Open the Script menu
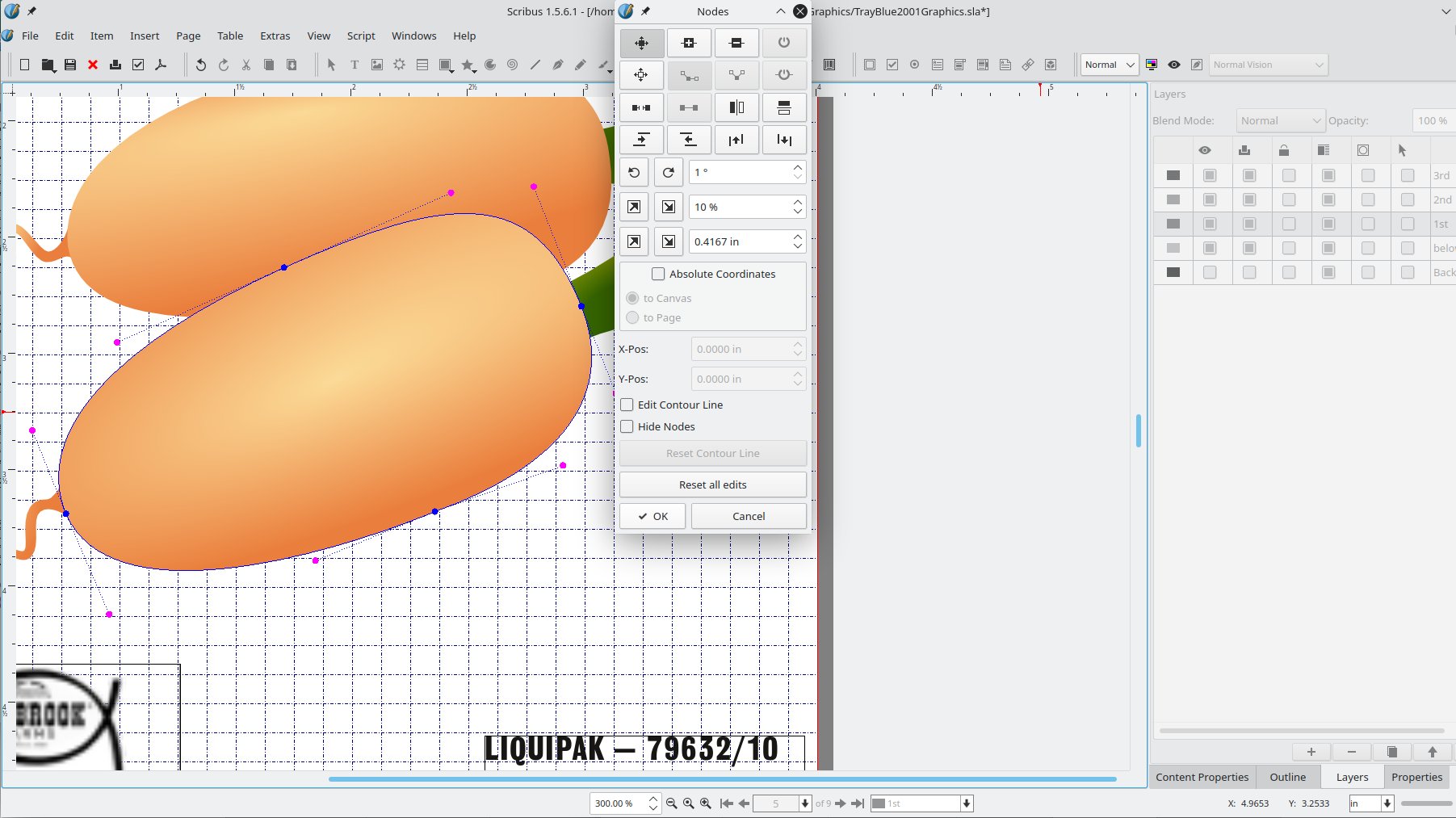The image size is (1456, 818). (x=361, y=36)
